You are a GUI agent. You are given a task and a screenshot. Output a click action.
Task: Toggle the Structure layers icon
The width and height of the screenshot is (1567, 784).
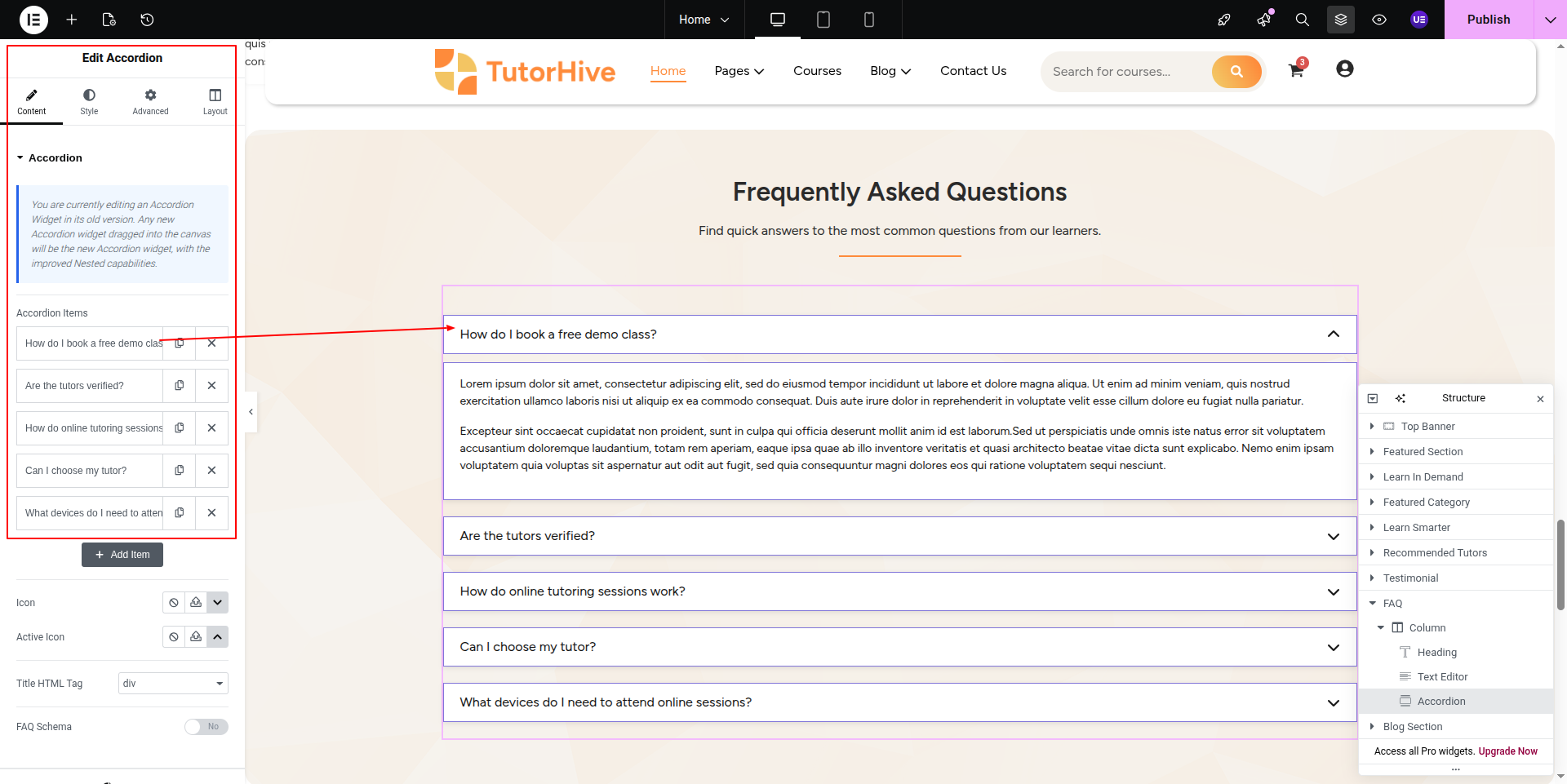[1340, 20]
